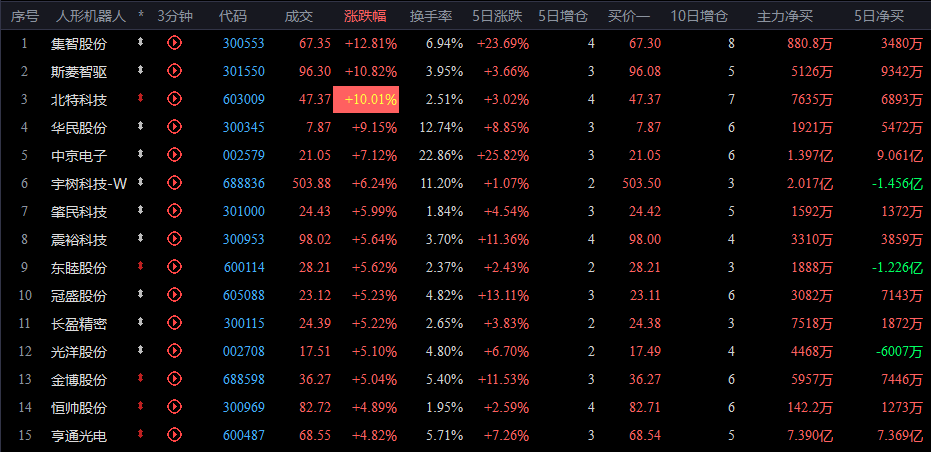Screen dimensions: 931x452
Task: Click main net buy 7.390亿
Action: pyautogui.click(x=810, y=437)
